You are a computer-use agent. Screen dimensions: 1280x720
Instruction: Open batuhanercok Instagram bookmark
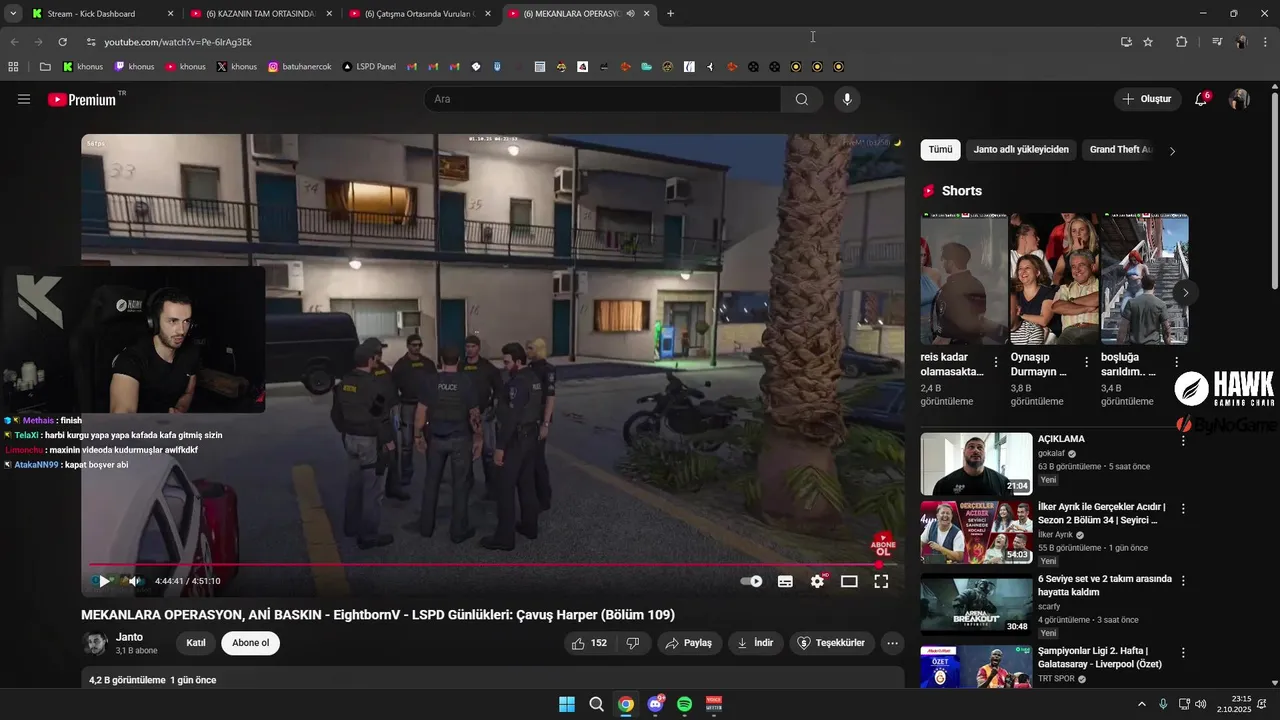click(x=300, y=67)
